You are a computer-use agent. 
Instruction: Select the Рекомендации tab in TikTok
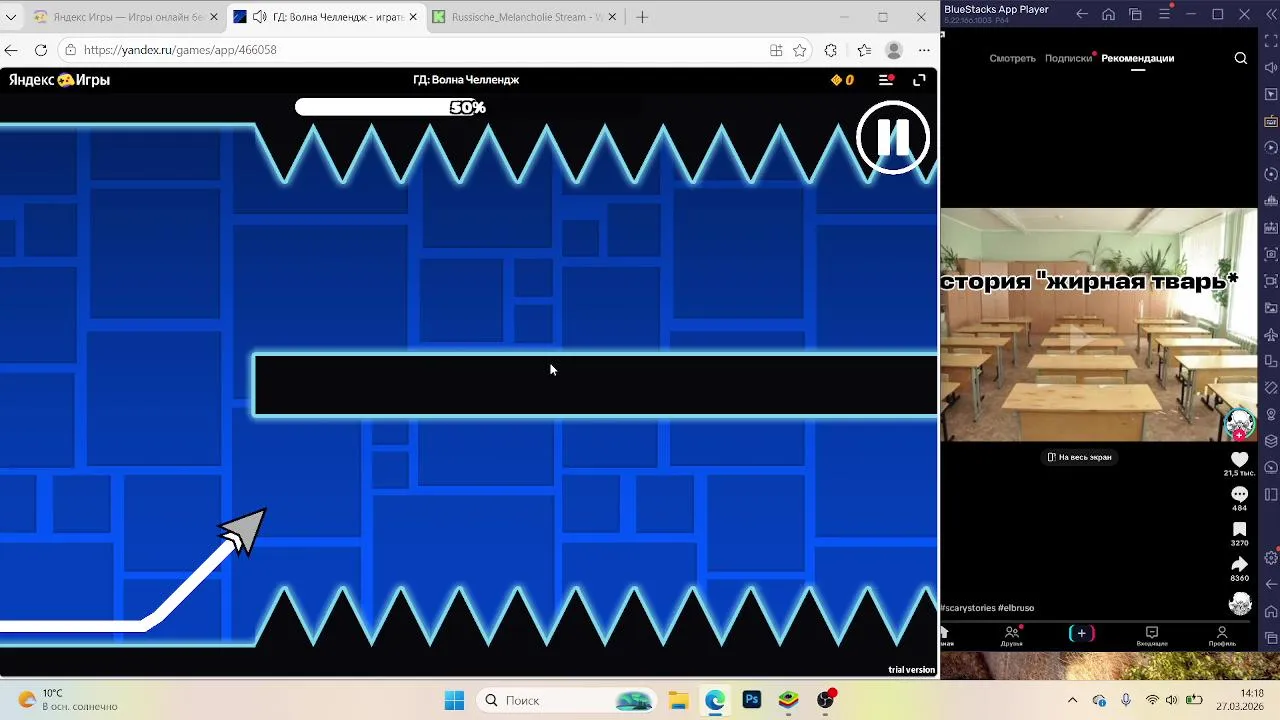[1137, 58]
